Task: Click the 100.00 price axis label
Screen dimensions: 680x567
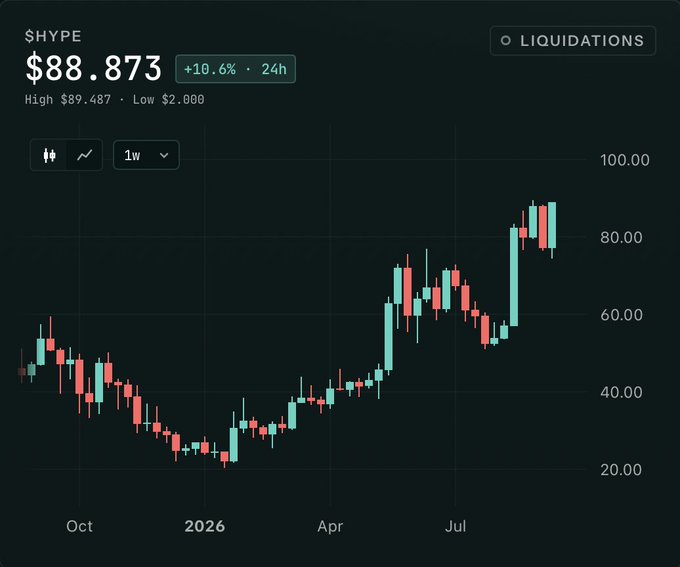Action: 624,160
